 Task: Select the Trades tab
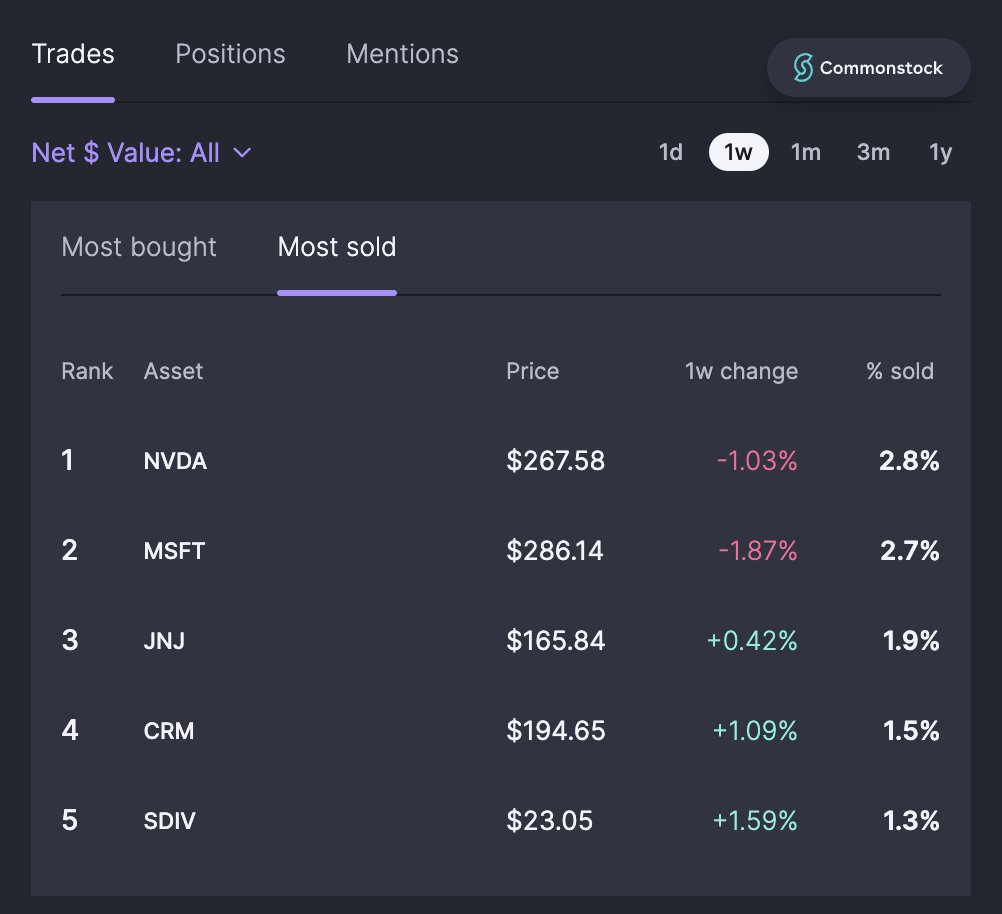(x=72, y=54)
